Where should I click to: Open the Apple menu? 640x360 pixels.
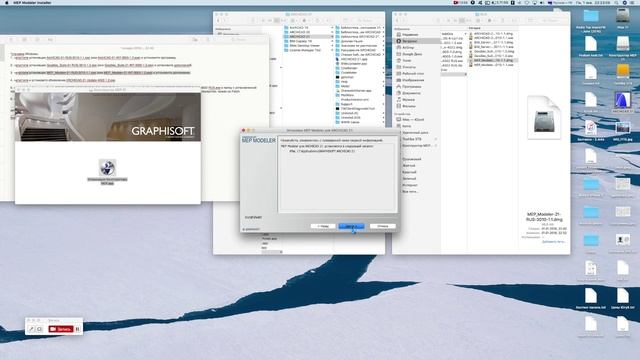[6, 2]
